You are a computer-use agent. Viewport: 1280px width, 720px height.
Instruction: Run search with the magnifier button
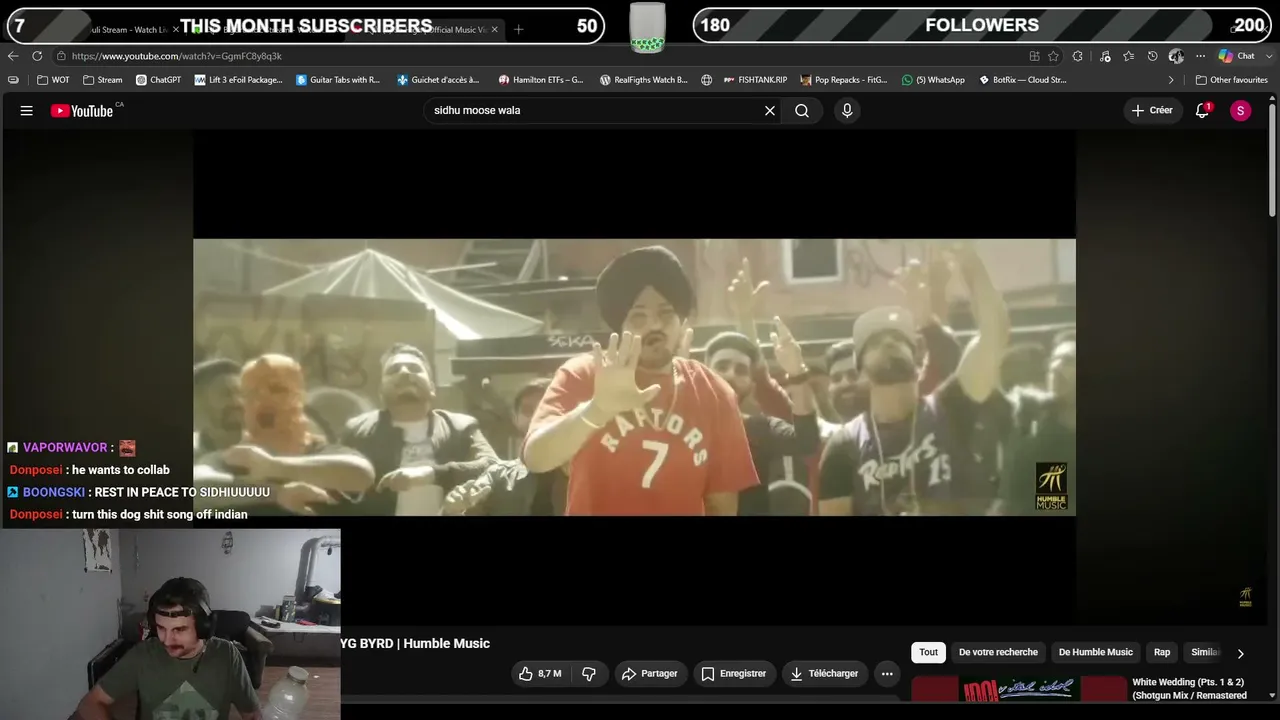click(x=802, y=111)
